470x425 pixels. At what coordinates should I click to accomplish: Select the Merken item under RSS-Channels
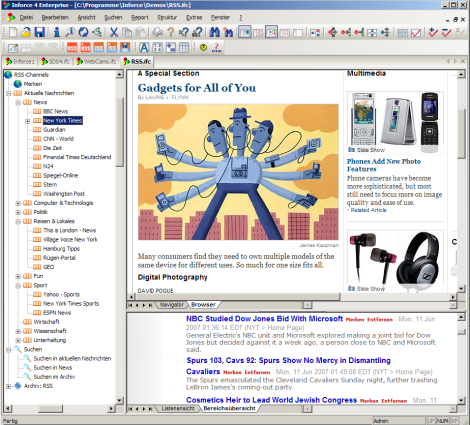(x=33, y=84)
